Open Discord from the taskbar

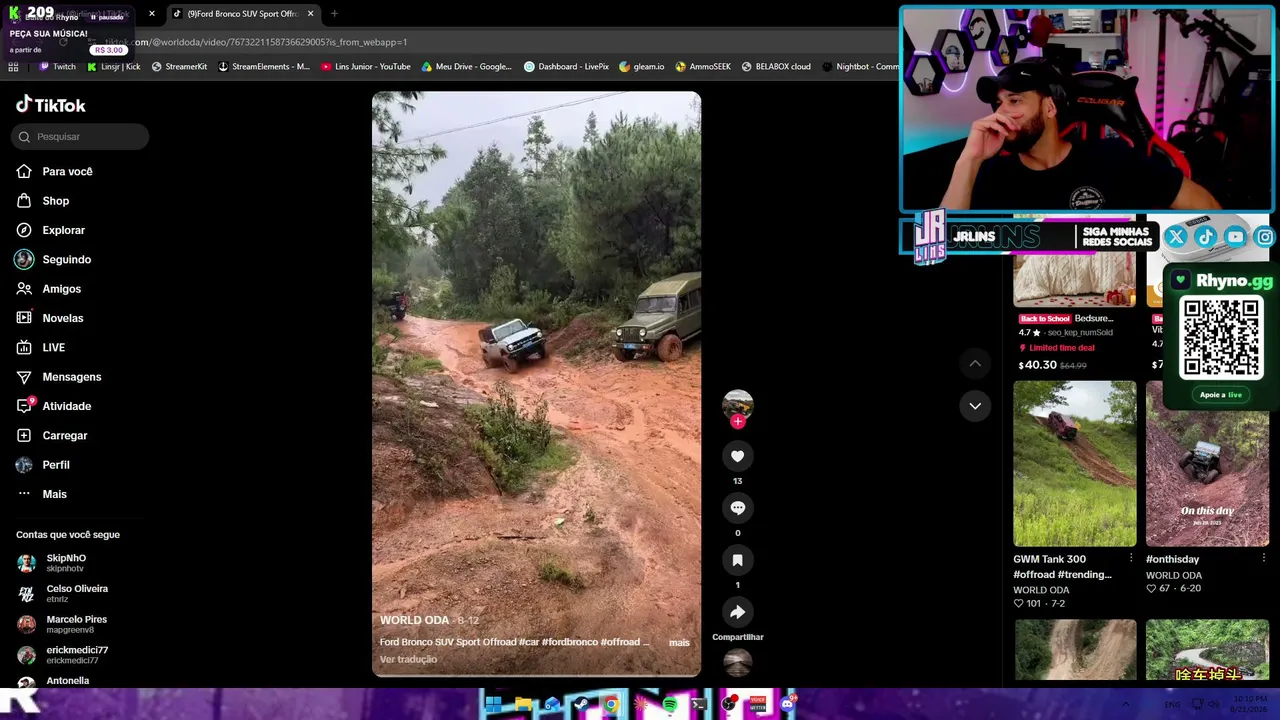787,704
